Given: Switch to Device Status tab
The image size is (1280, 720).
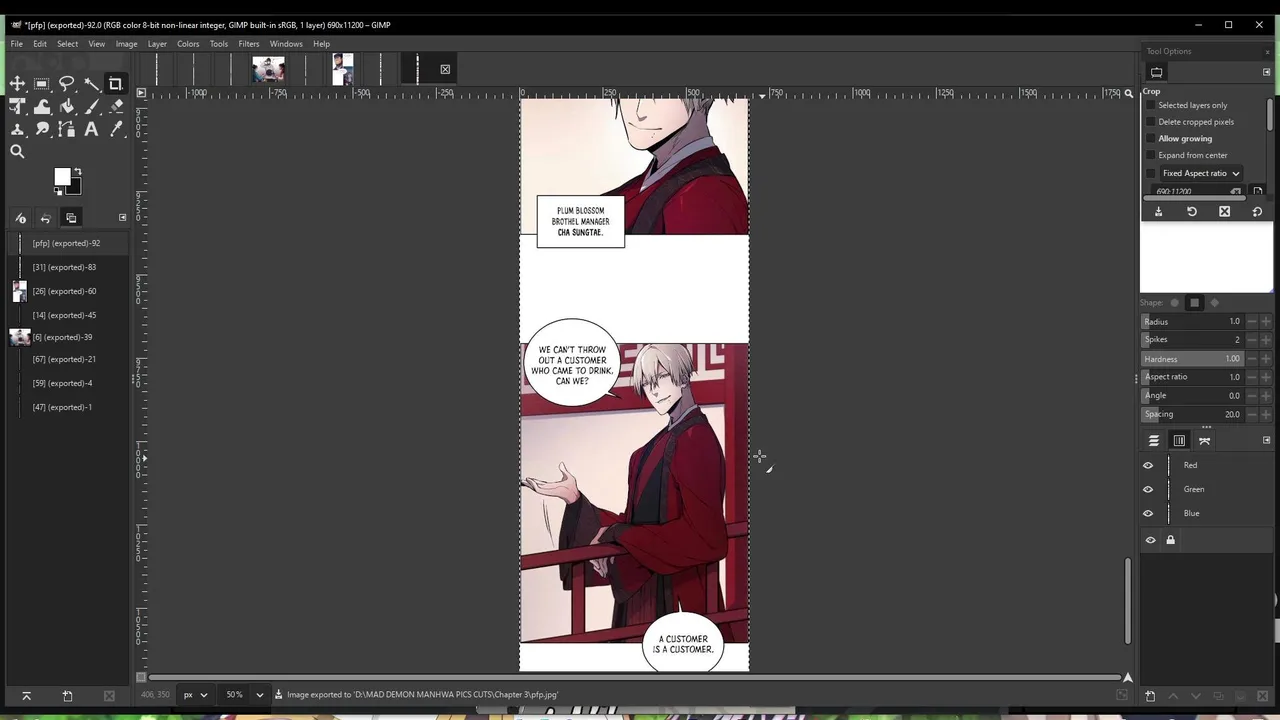Looking at the screenshot, I should (20, 218).
